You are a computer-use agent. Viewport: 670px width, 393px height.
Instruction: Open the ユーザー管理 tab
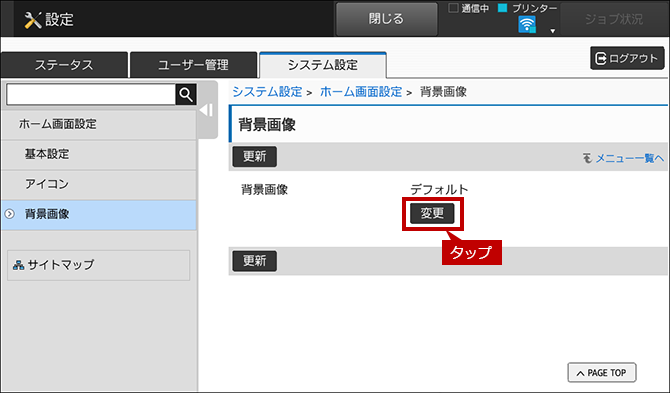[x=193, y=65]
